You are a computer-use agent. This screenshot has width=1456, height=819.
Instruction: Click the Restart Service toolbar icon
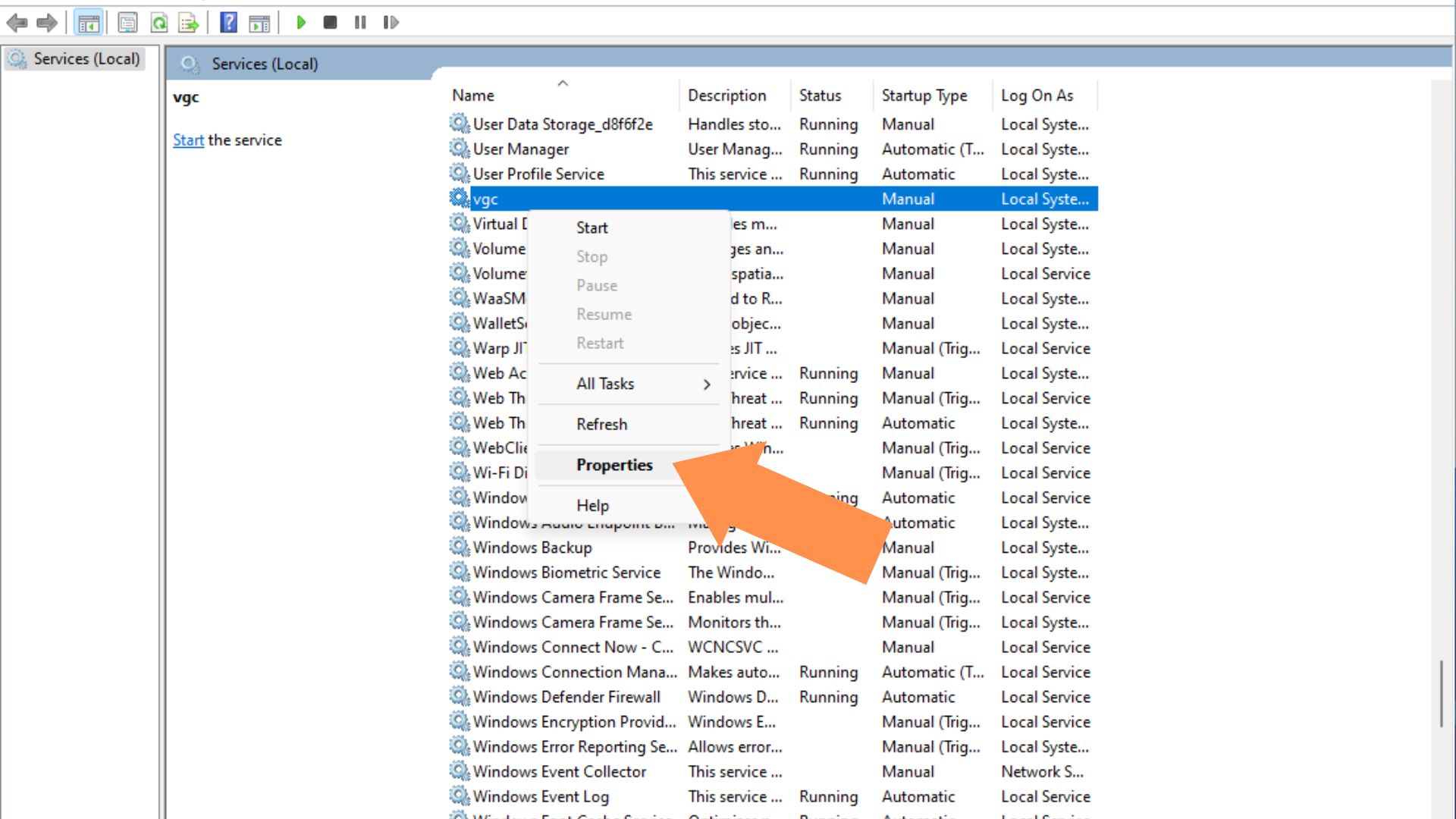click(x=391, y=23)
